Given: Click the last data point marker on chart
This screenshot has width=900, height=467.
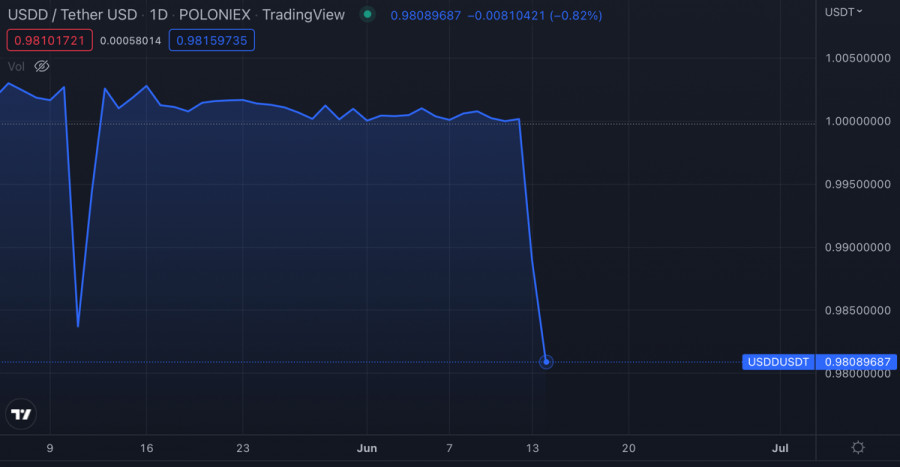Looking at the screenshot, I should coord(546,361).
